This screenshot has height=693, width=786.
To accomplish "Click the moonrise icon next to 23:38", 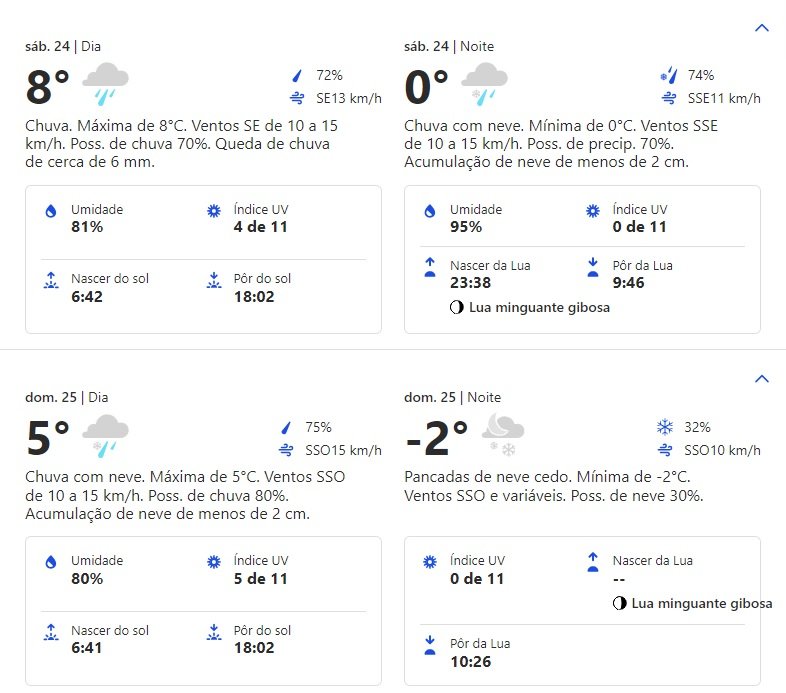I will [430, 267].
